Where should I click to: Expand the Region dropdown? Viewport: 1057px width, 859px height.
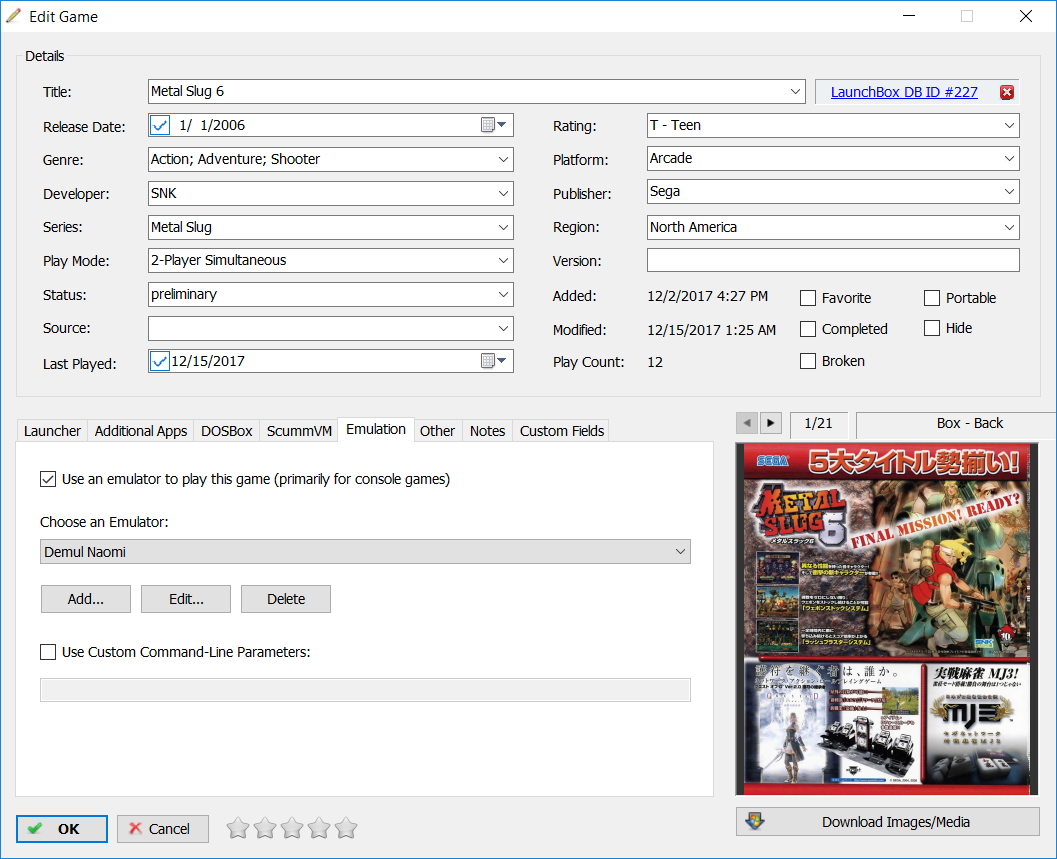click(x=1009, y=227)
